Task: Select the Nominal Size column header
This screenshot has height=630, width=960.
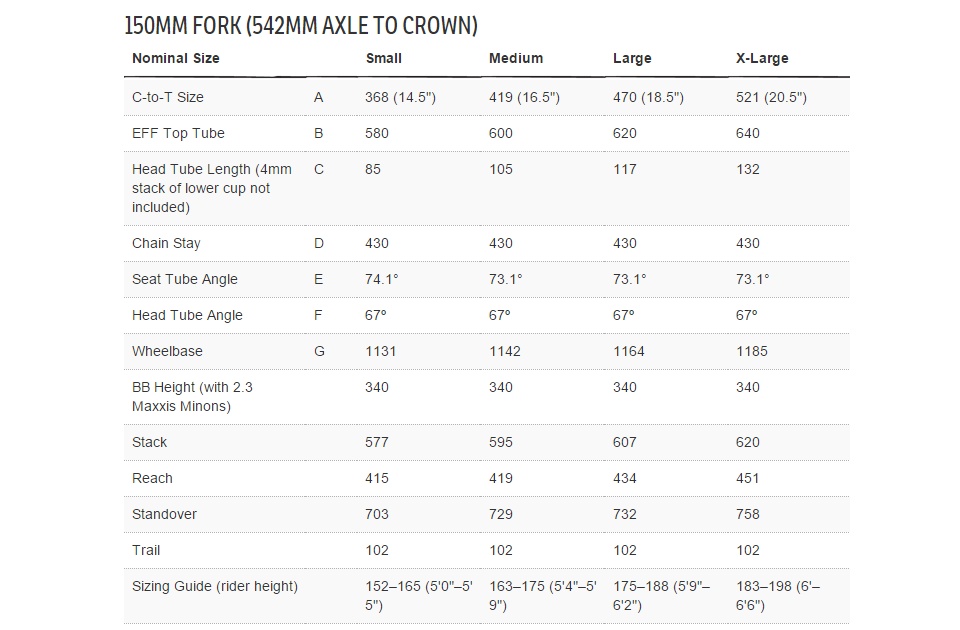Action: click(176, 58)
